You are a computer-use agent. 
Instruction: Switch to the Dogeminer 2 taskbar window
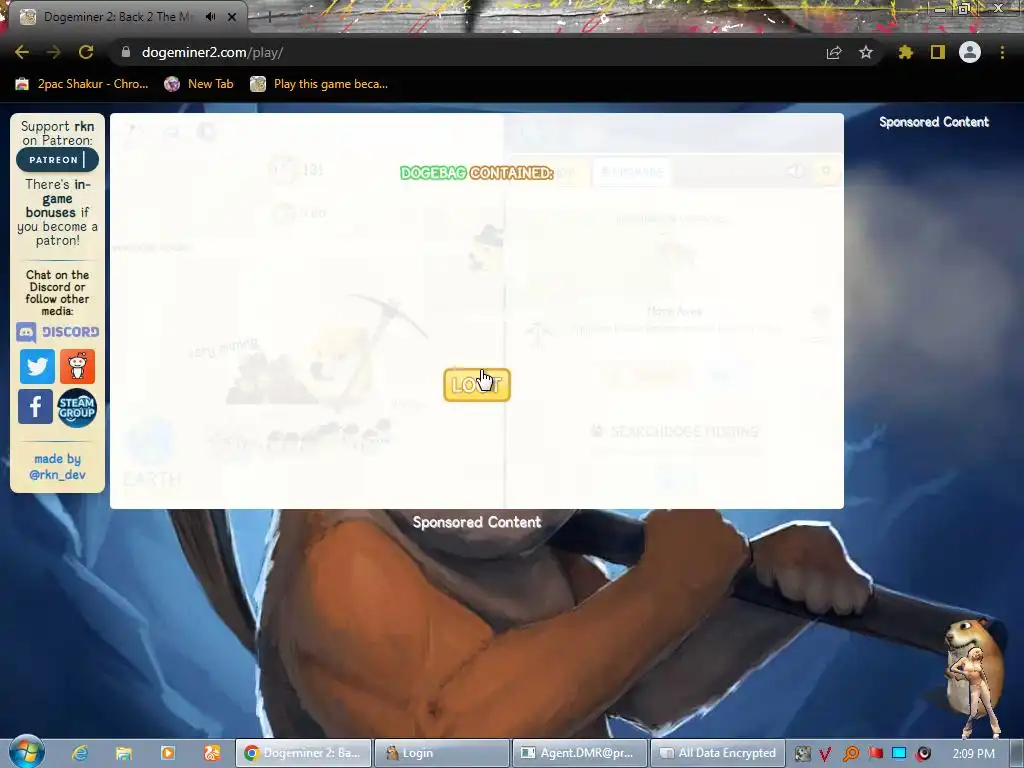tap(304, 753)
